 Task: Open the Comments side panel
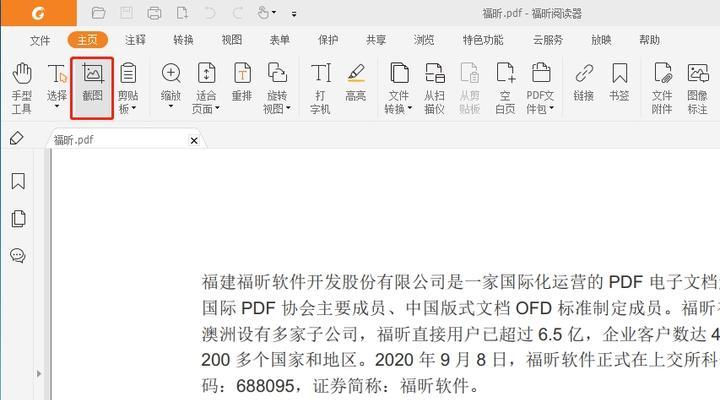18,255
